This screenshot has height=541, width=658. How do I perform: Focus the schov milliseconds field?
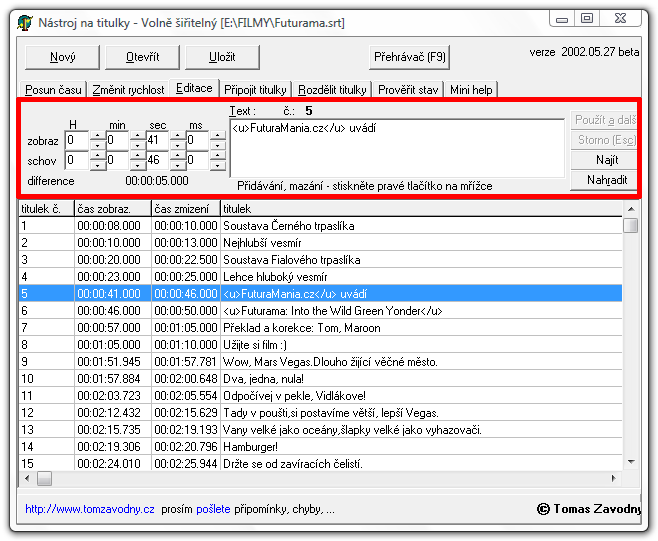tap(197, 160)
